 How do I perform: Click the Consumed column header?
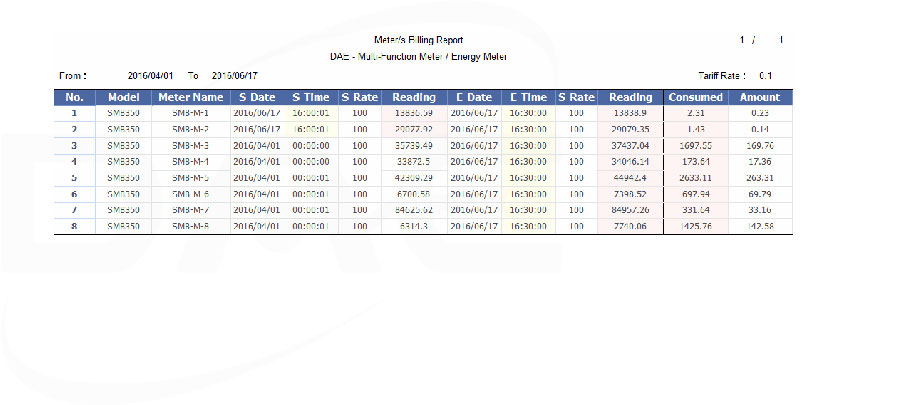coord(696,98)
